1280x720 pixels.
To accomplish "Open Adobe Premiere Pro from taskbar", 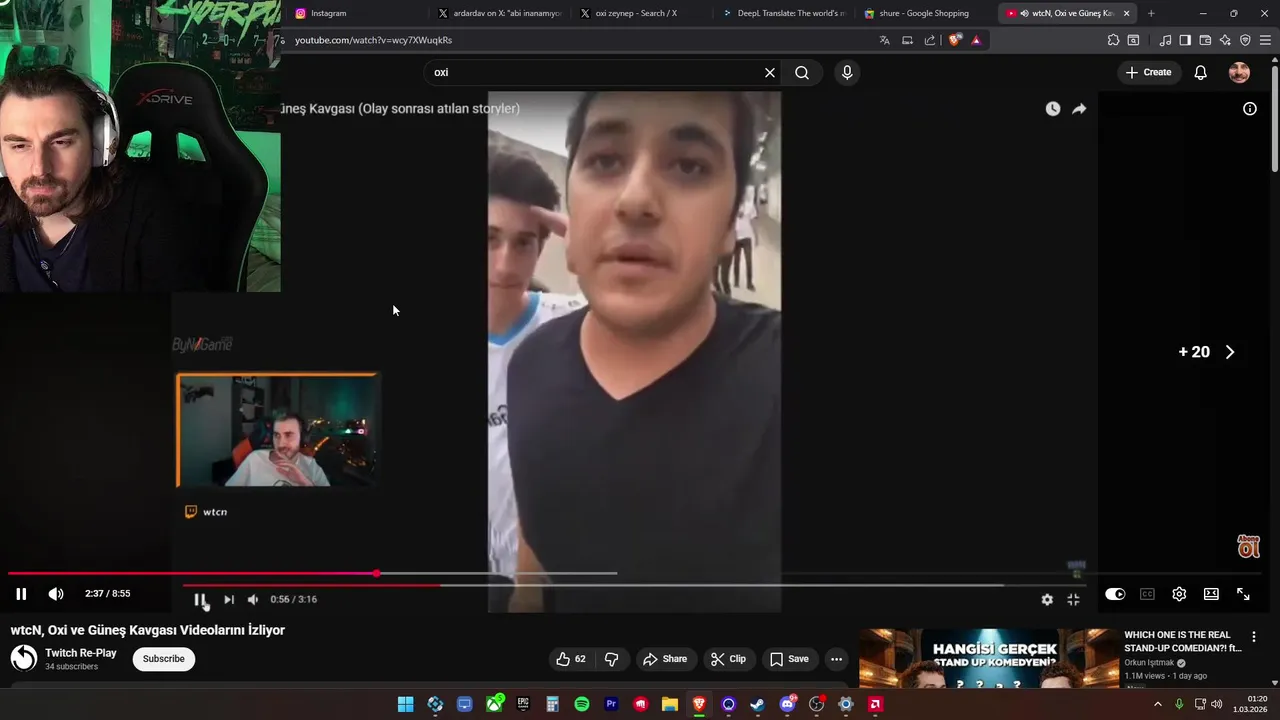I will point(611,704).
